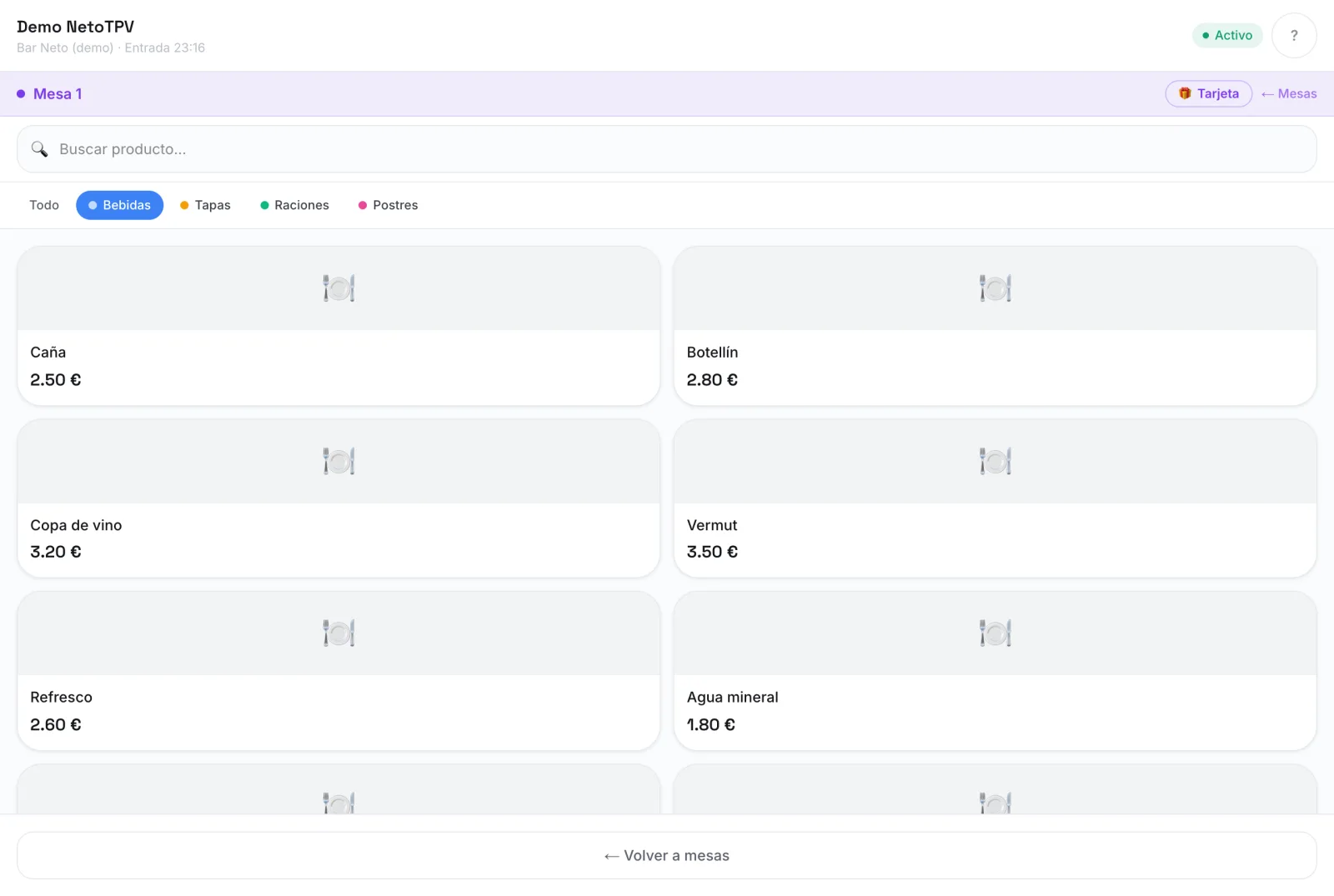Click the plate icon on Copa de vino card
This screenshot has width=1334, height=896.
coord(339,461)
